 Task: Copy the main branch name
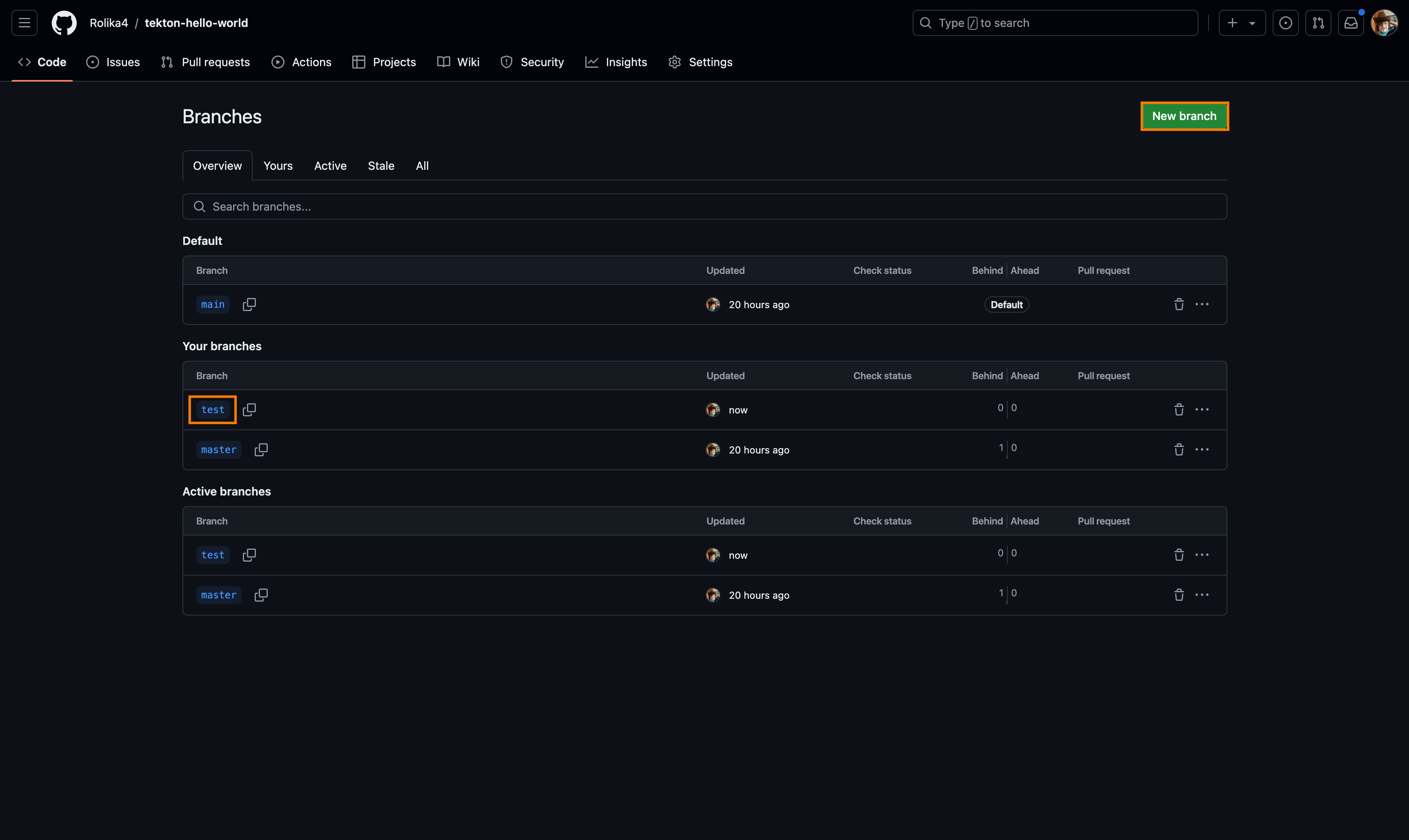click(249, 304)
